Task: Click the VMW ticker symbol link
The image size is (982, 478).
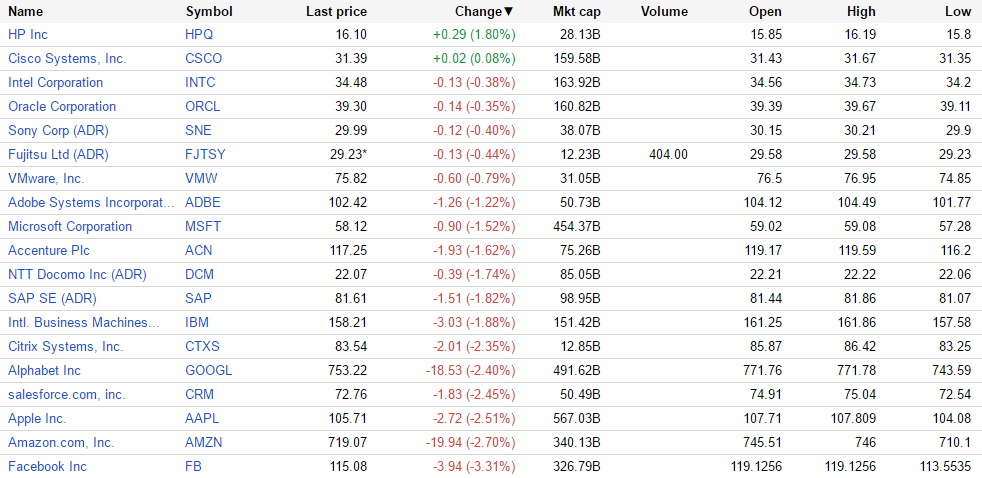Action: click(201, 178)
